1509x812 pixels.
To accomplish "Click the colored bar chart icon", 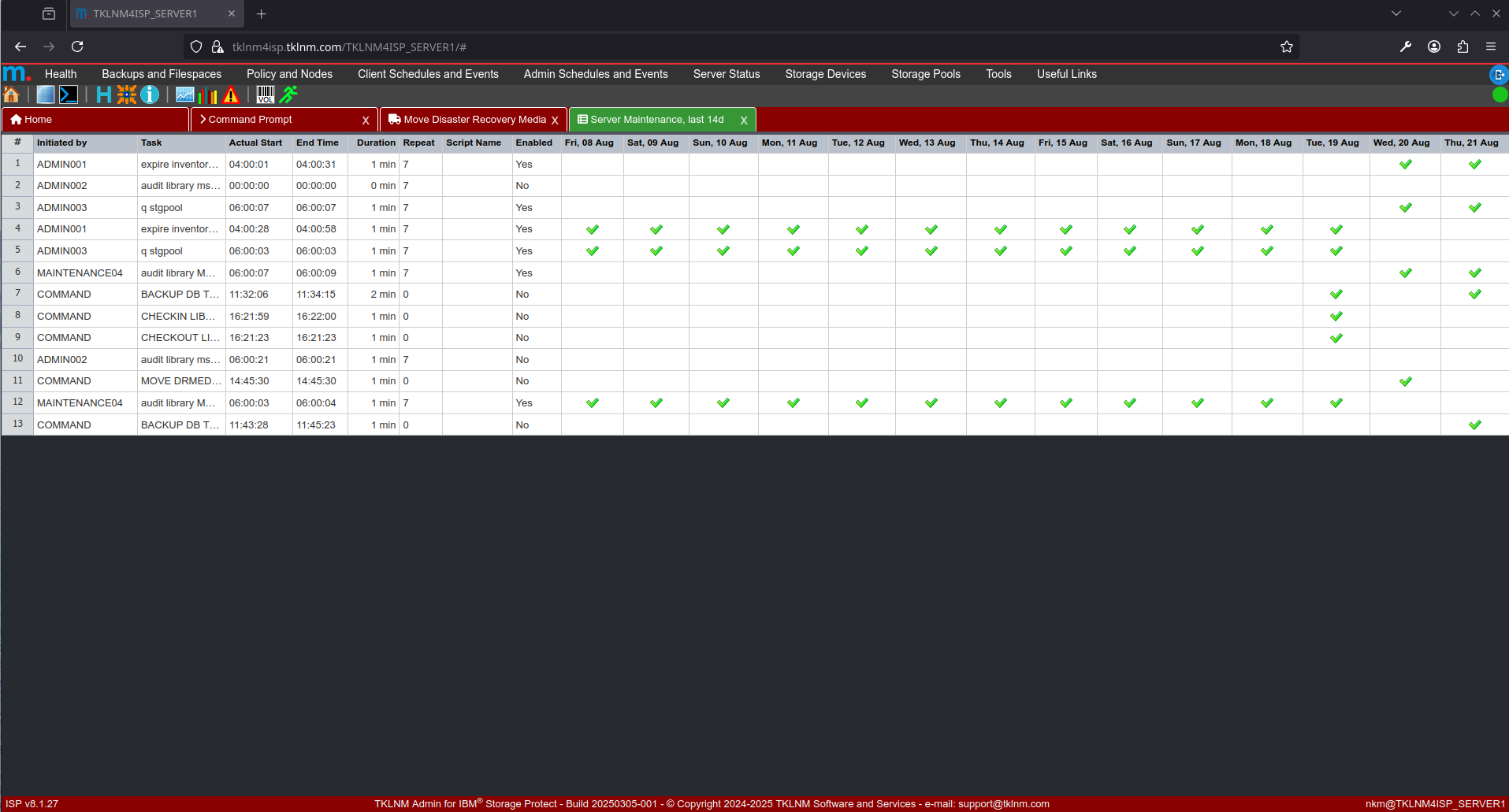I will tap(208, 95).
